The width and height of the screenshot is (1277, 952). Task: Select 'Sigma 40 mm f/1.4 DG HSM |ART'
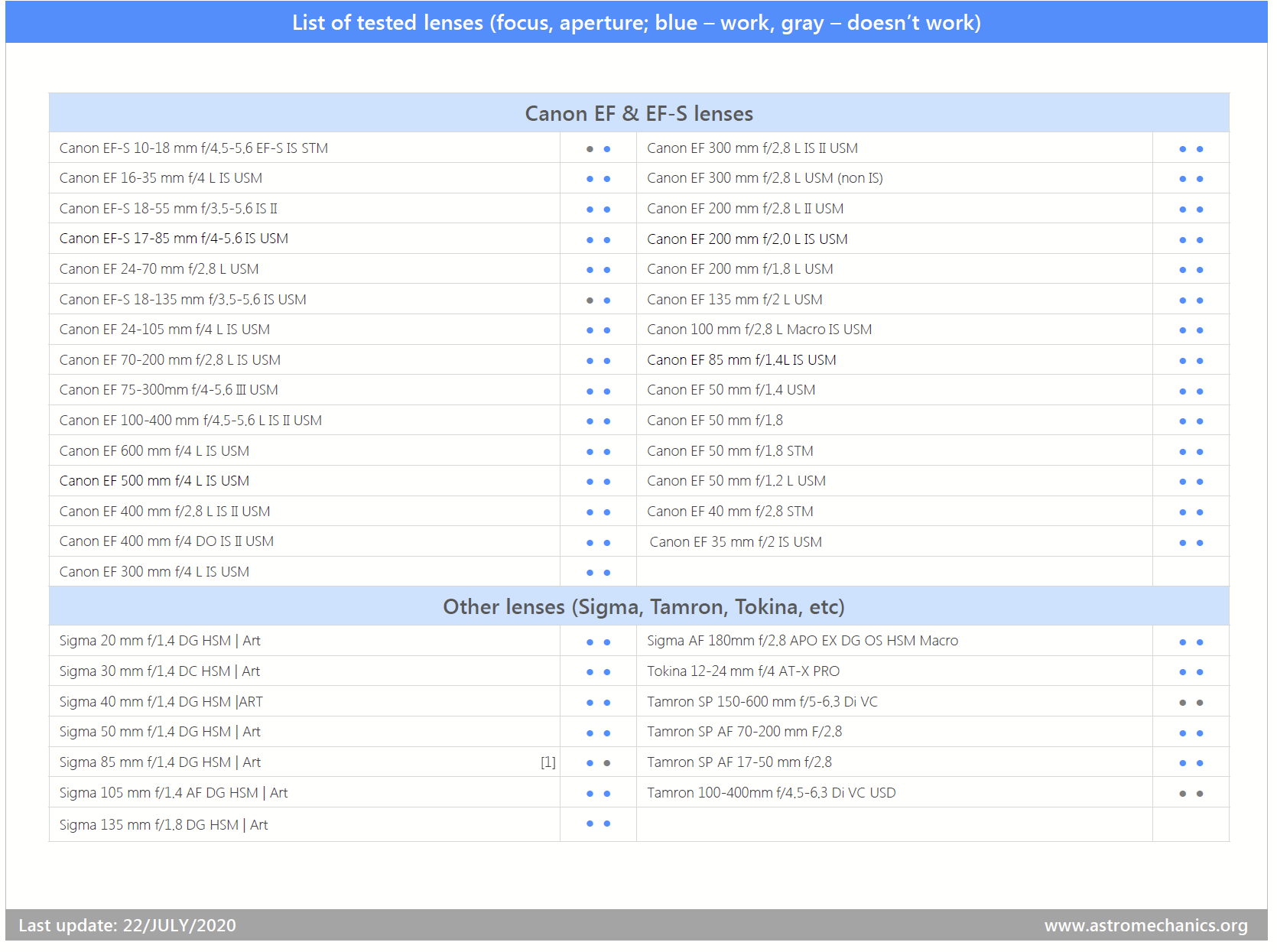pyautogui.click(x=161, y=702)
